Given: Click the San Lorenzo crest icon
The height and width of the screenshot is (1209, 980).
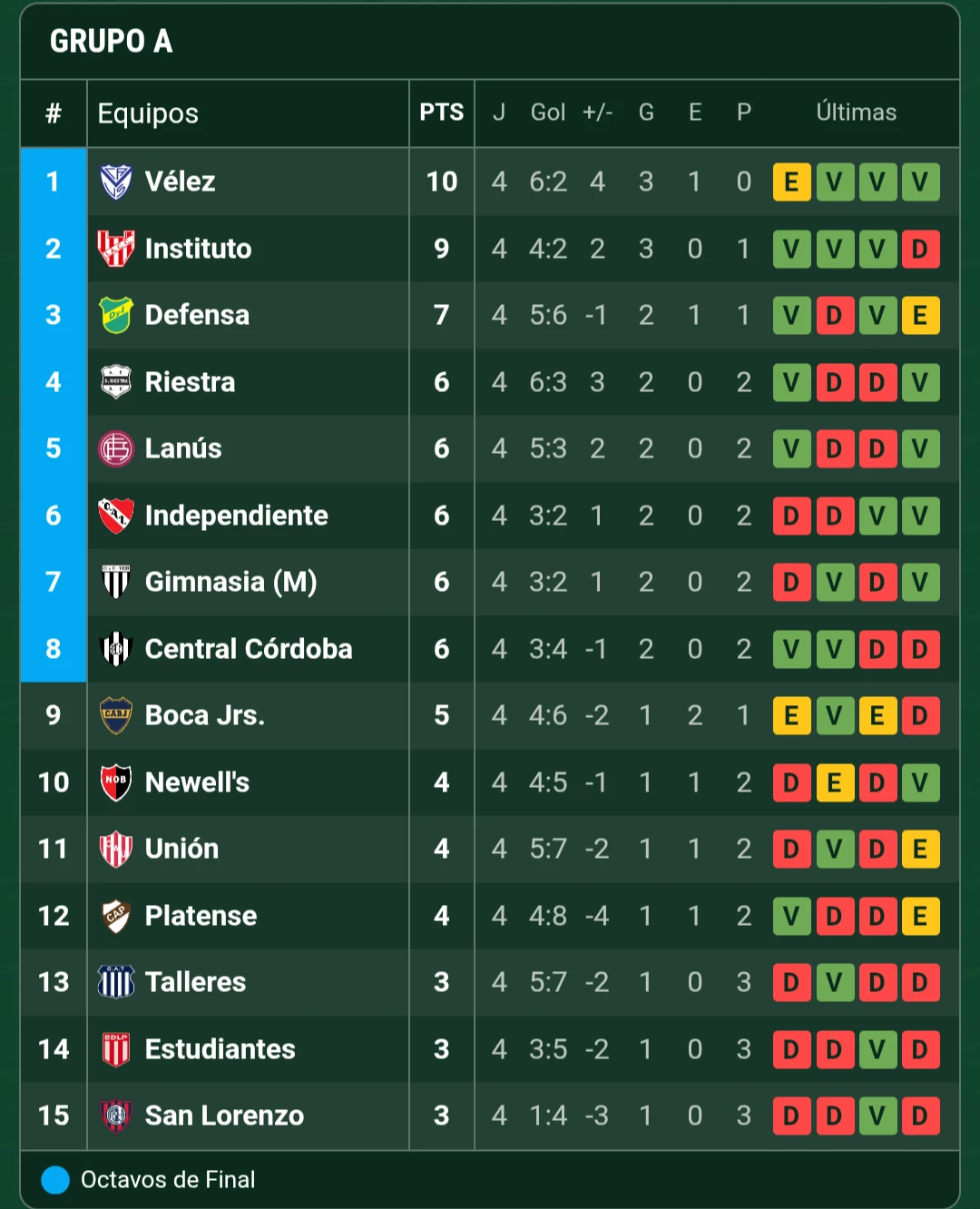Looking at the screenshot, I should [116, 1116].
